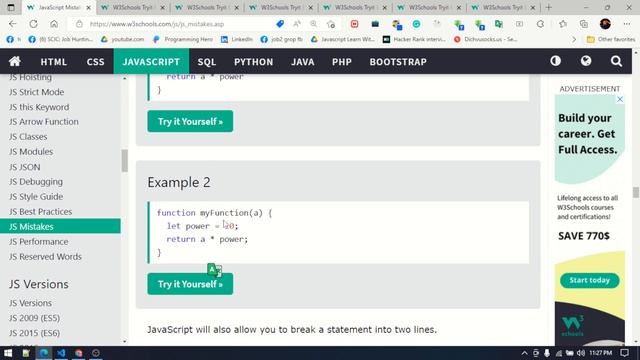The height and width of the screenshot is (360, 640).
Task: Click the red extension icon
Action: pos(354,24)
